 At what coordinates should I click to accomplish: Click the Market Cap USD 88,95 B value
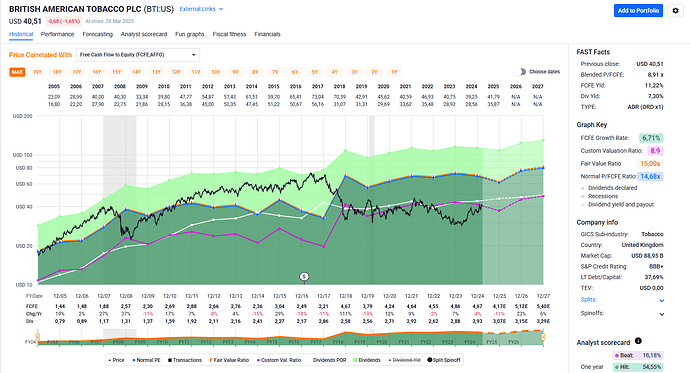[647, 256]
